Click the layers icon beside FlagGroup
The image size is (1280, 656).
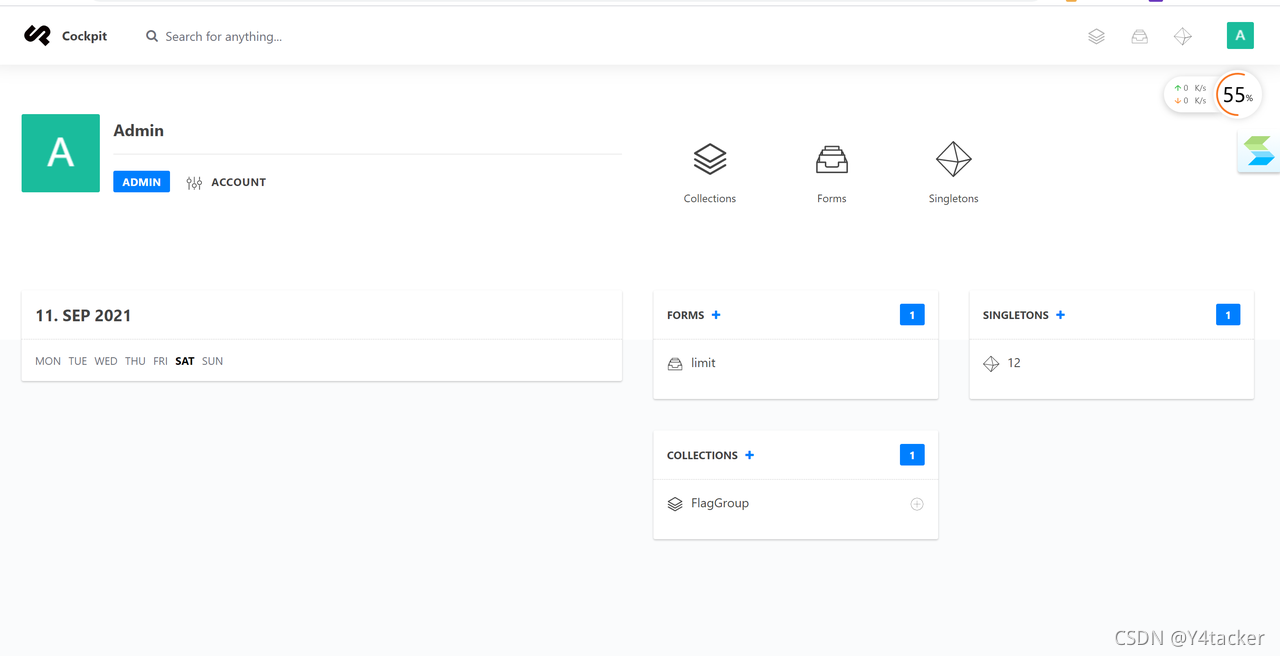[675, 504]
